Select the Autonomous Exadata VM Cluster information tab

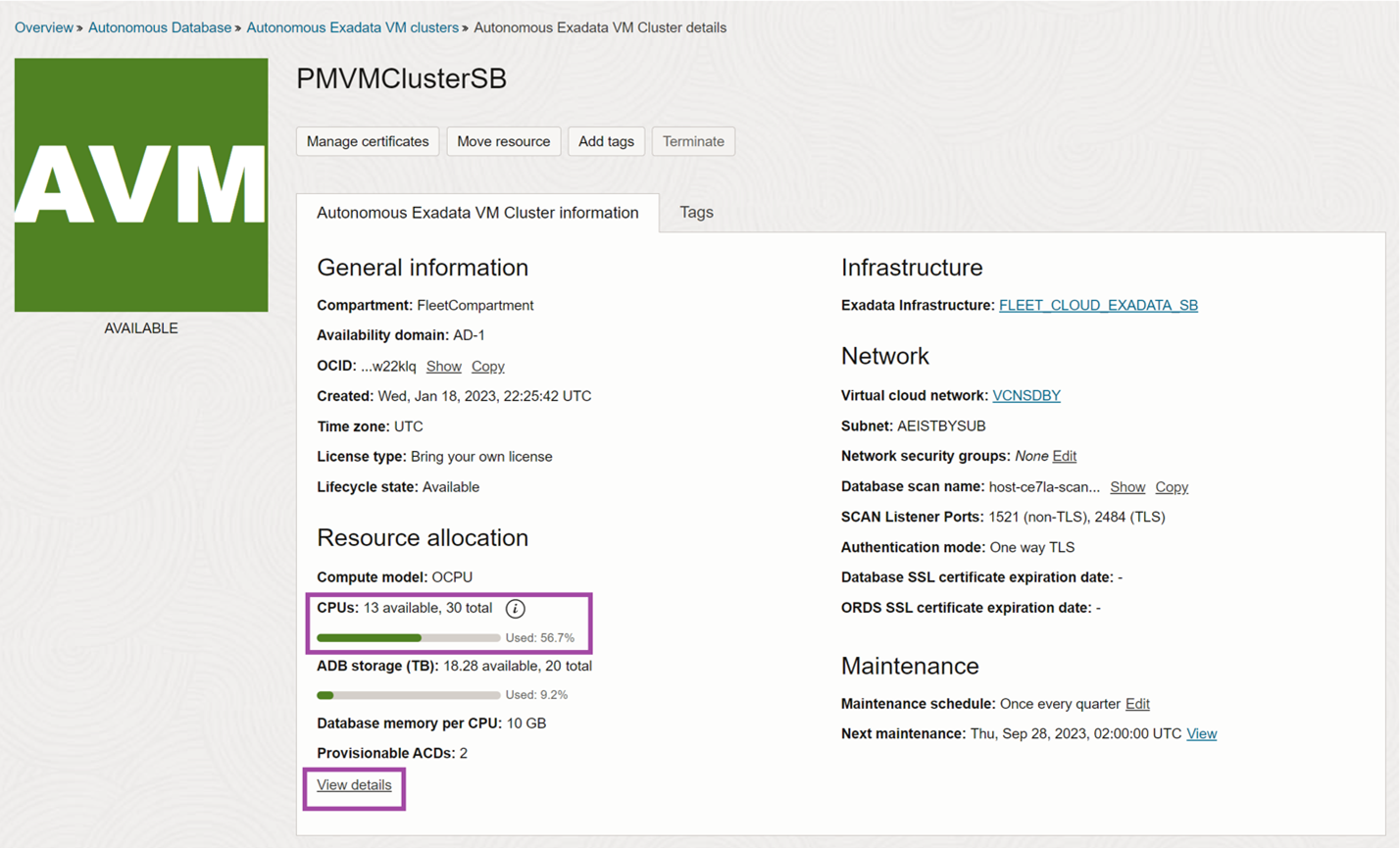475,212
